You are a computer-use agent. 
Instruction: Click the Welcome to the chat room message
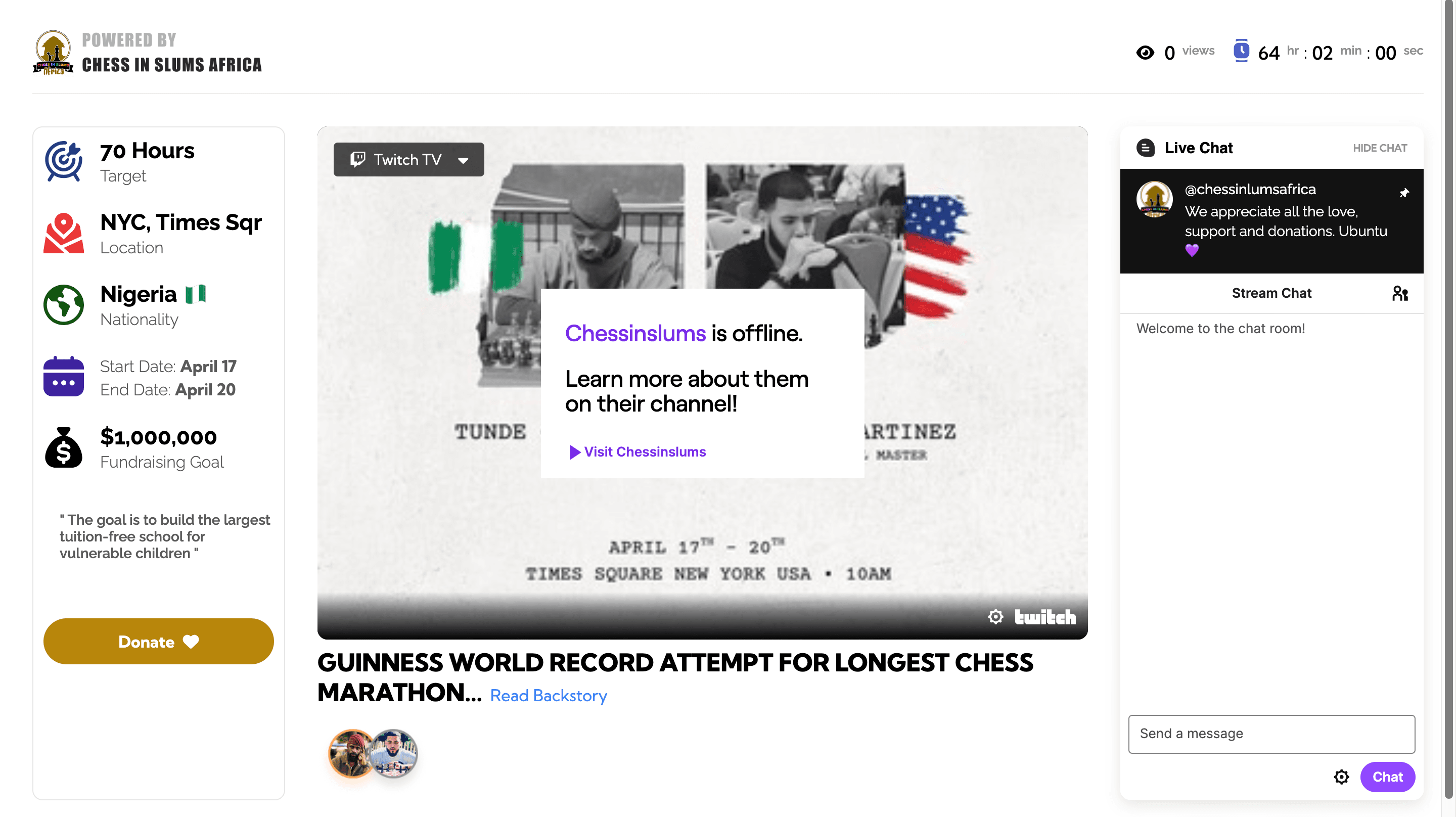click(x=1221, y=329)
